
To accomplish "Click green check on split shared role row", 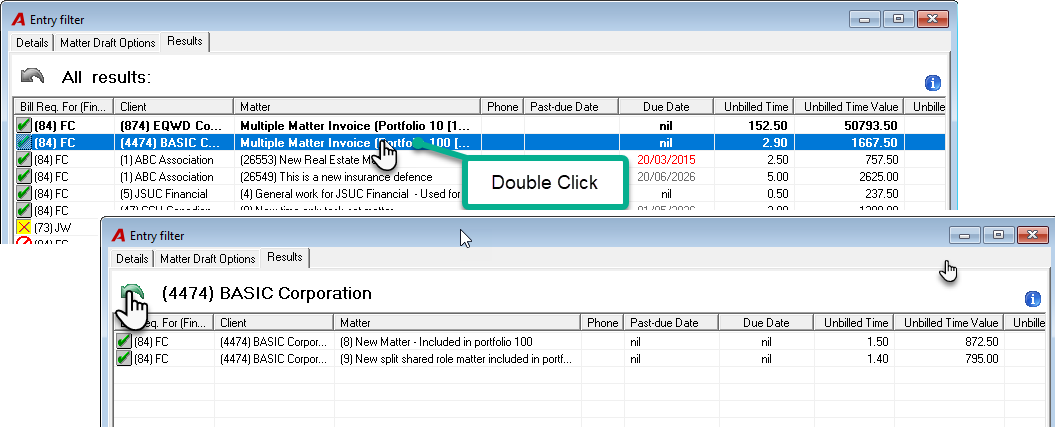I will pyautogui.click(x=124, y=358).
